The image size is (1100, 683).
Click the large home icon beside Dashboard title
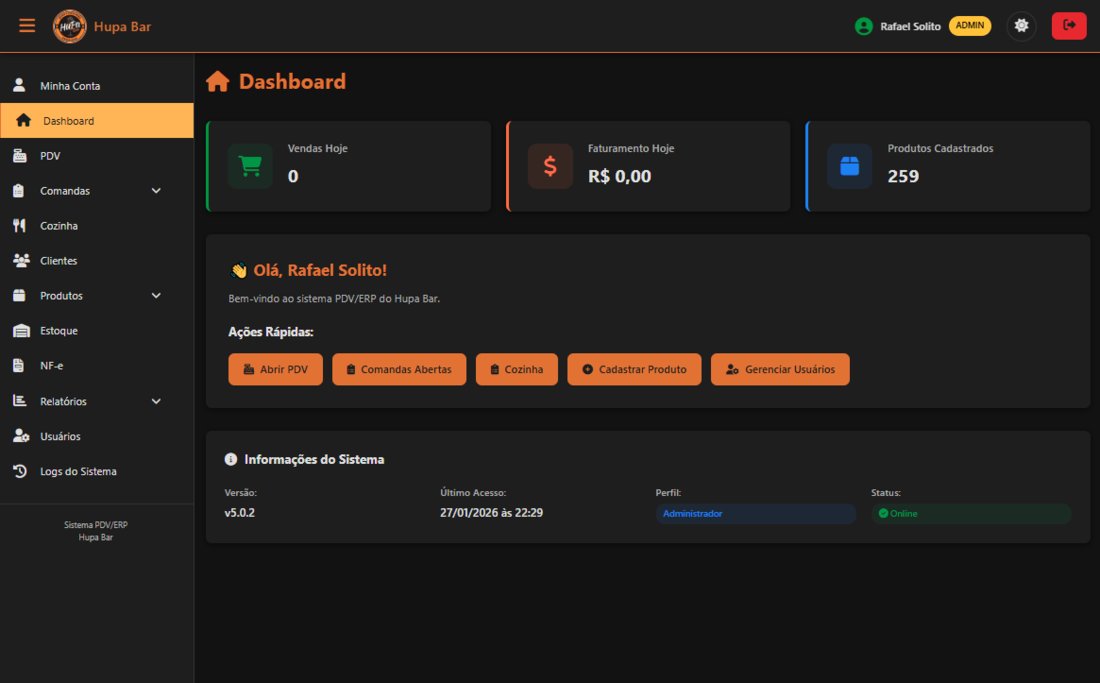click(x=217, y=82)
